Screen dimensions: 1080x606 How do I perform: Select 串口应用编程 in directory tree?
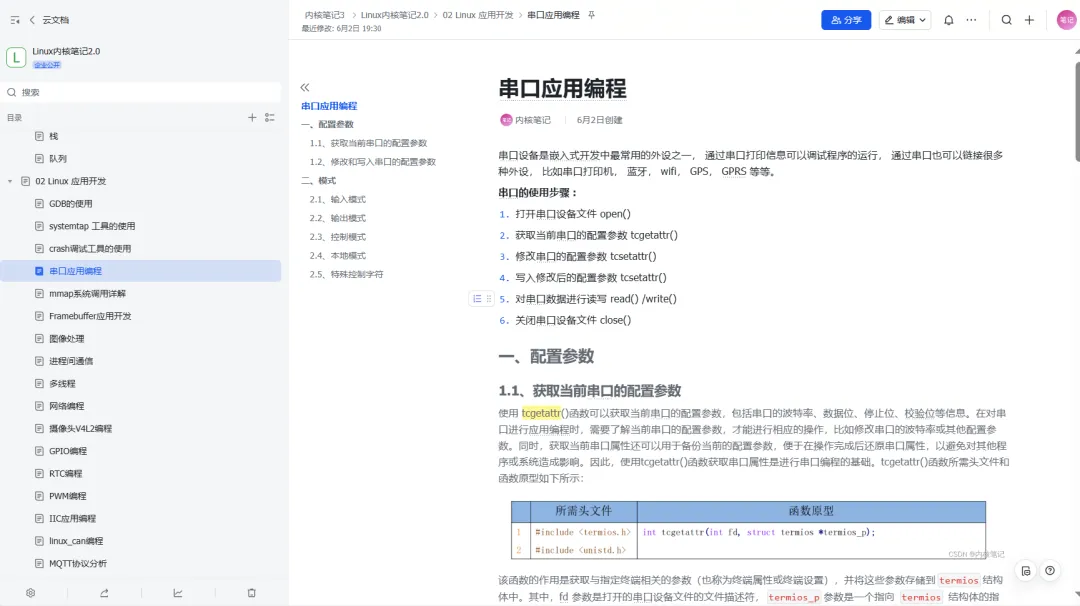click(141, 271)
